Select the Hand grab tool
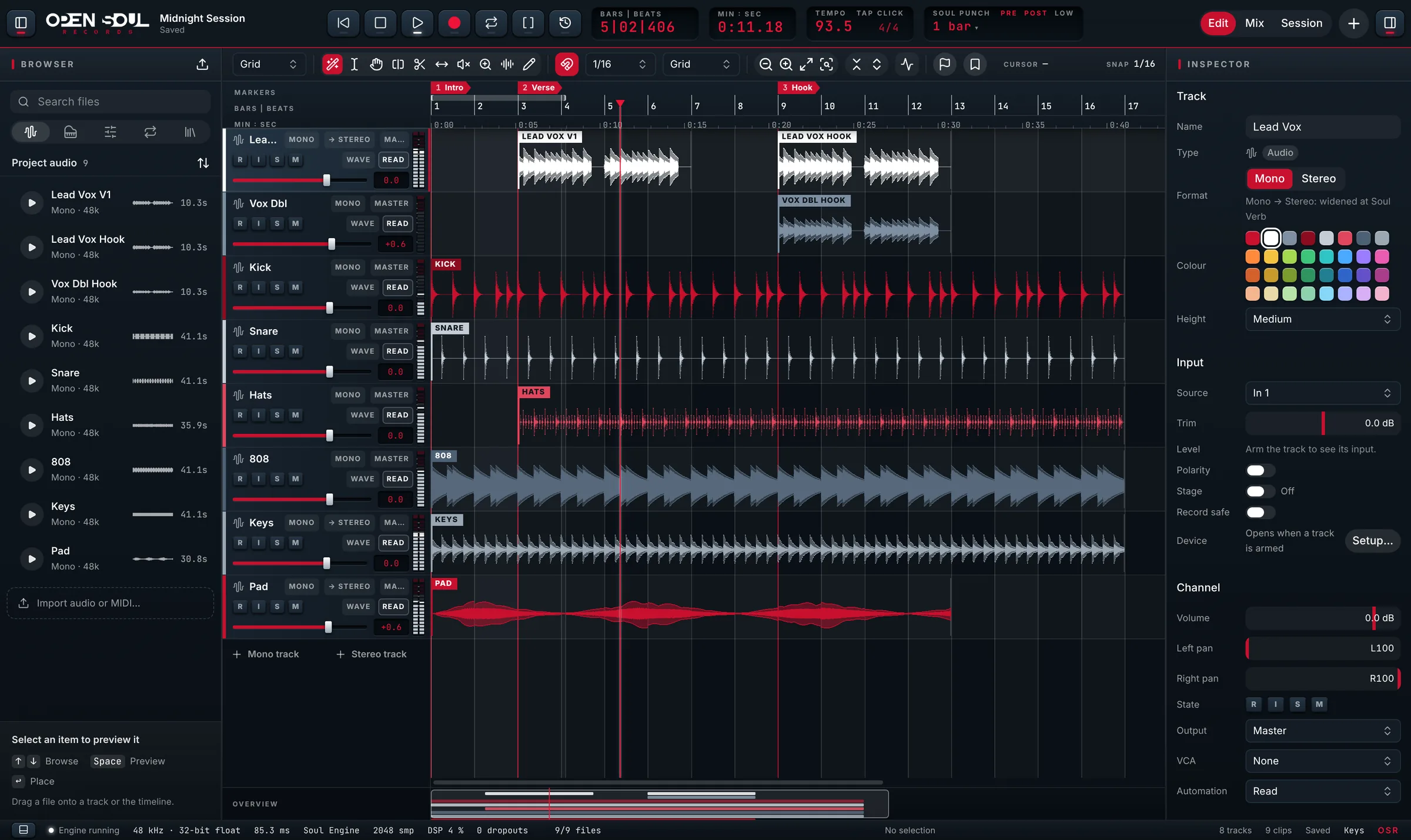The height and width of the screenshot is (840, 1411). pos(376,64)
